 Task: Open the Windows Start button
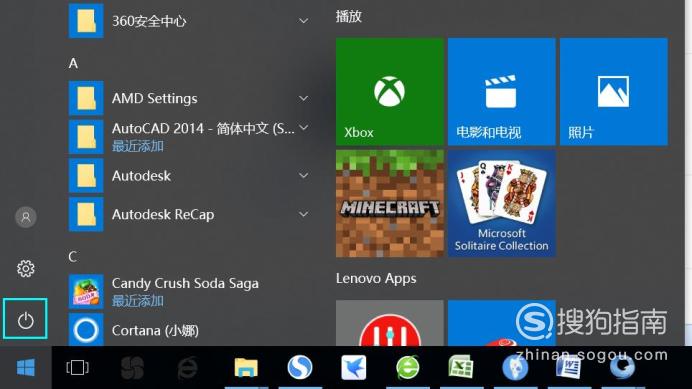tap(26, 367)
